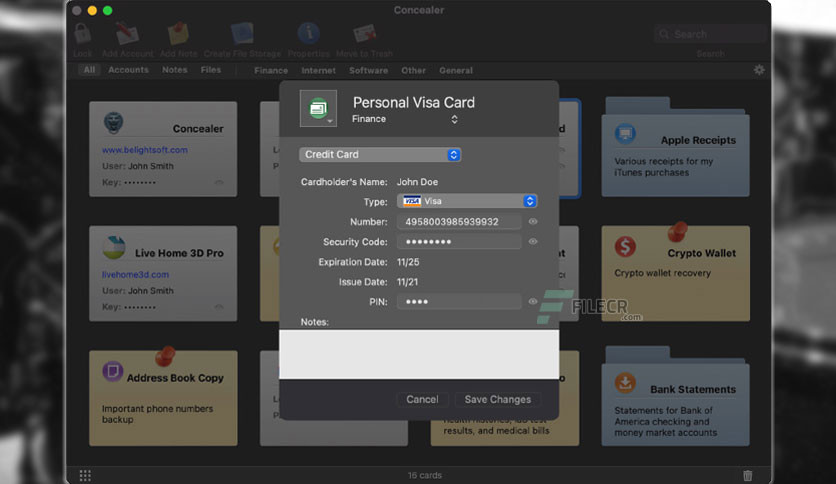This screenshot has height=484, width=836.
Task: Reveal the Security Code with eye icon
Action: [533, 241]
